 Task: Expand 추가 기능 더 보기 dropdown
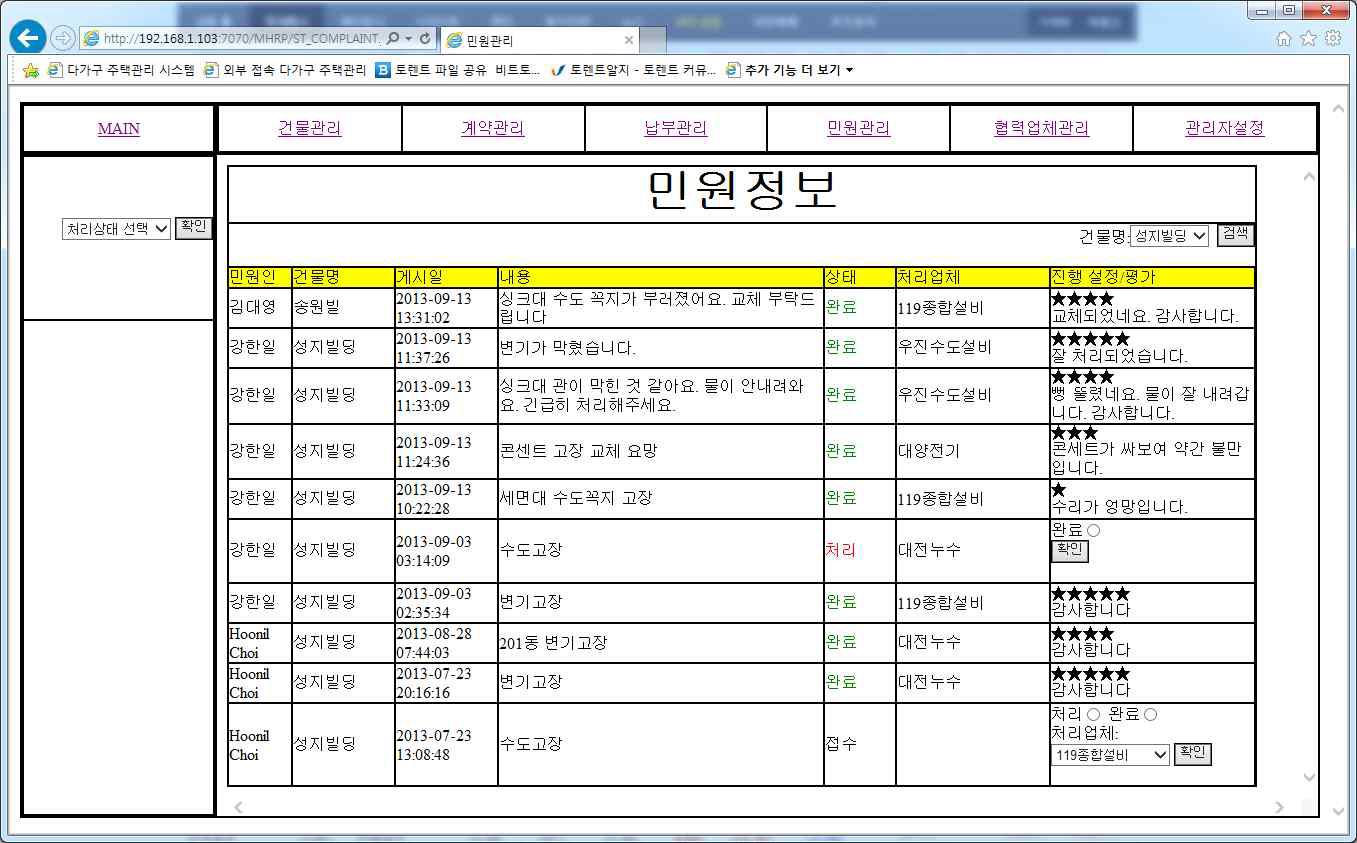pos(790,70)
